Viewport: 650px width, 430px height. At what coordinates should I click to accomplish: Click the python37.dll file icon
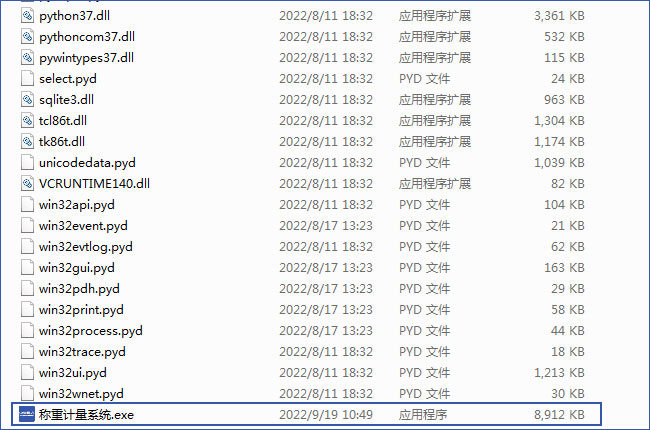[27, 16]
